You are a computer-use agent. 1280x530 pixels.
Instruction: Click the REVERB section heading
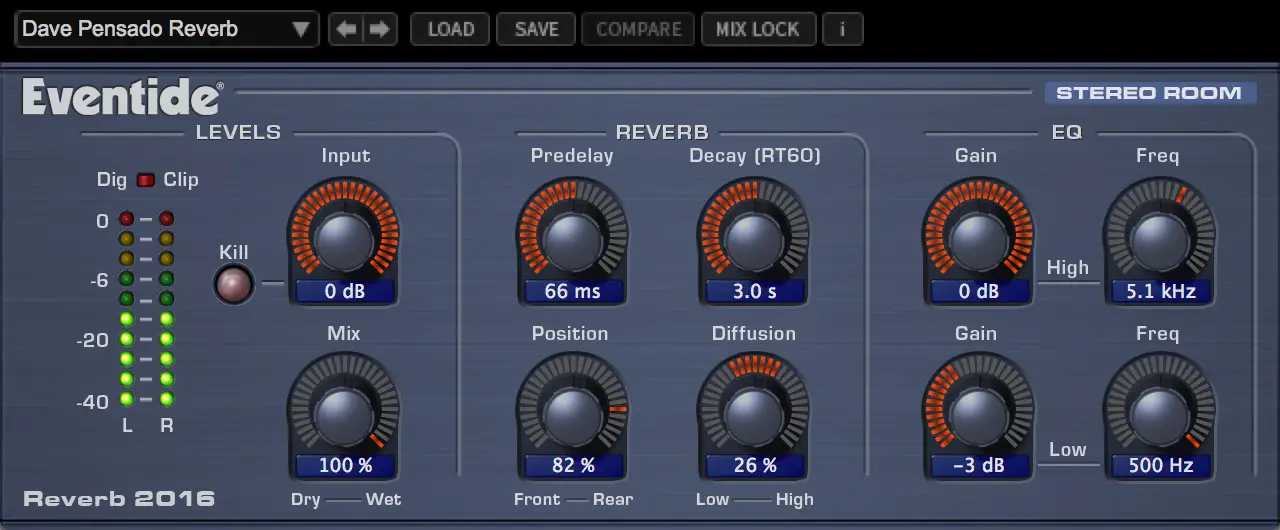pyautogui.click(x=662, y=132)
